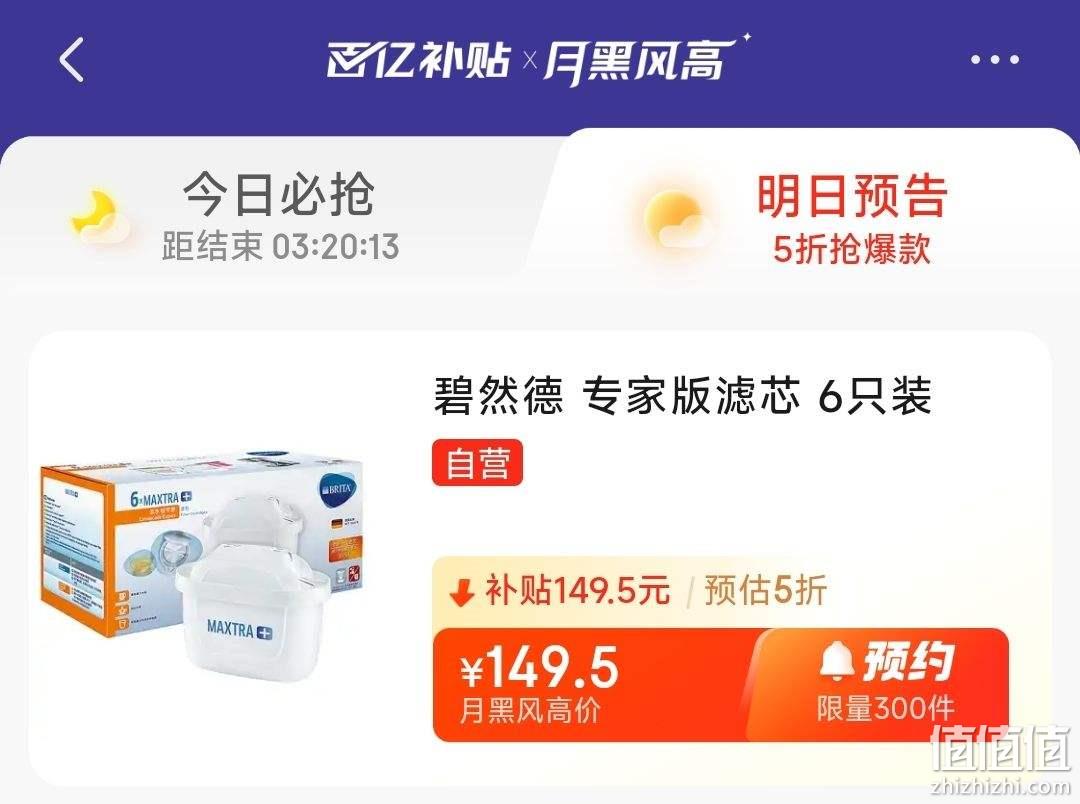Tap the red 自营 tag
The height and width of the screenshot is (804, 1080).
[x=477, y=462]
